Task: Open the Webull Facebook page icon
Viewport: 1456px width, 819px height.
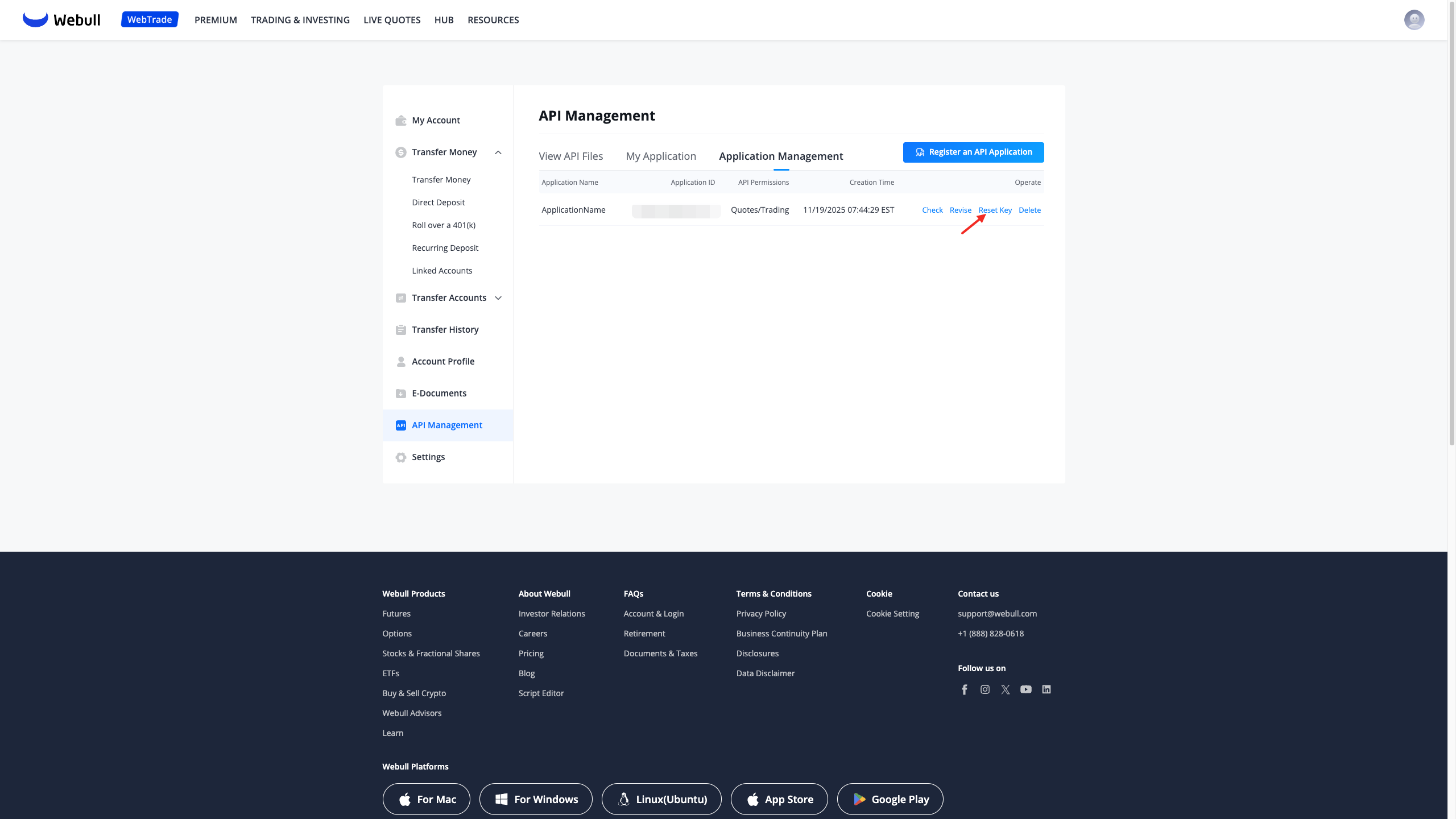Action: (964, 689)
